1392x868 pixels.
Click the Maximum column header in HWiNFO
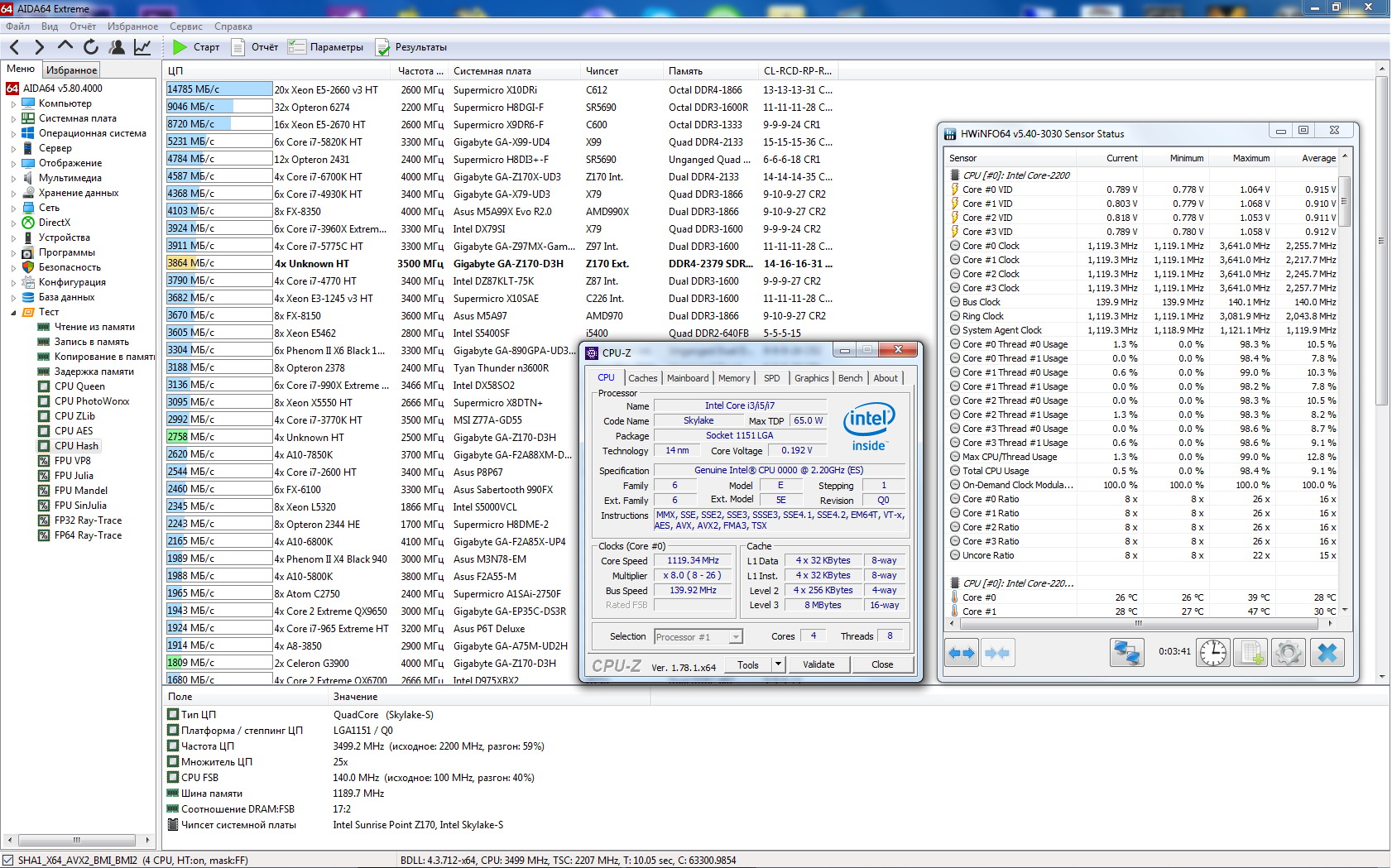pyautogui.click(x=1241, y=158)
